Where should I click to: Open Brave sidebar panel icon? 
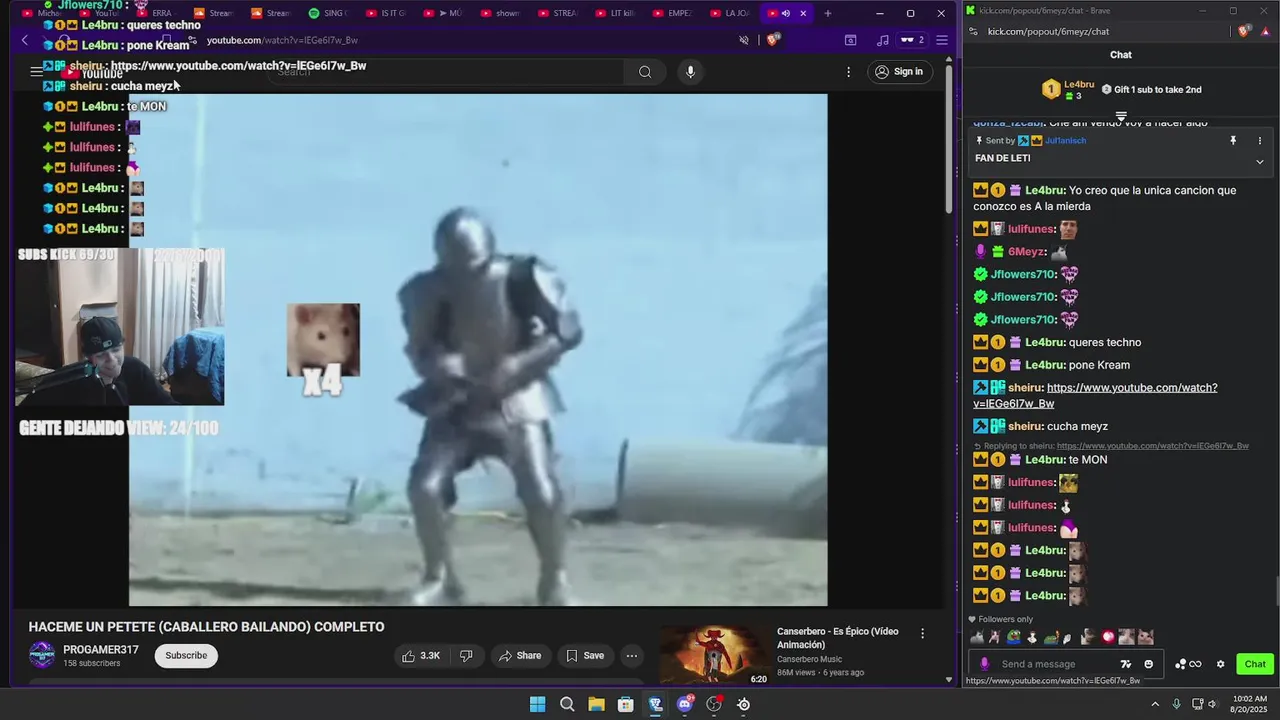(x=850, y=40)
